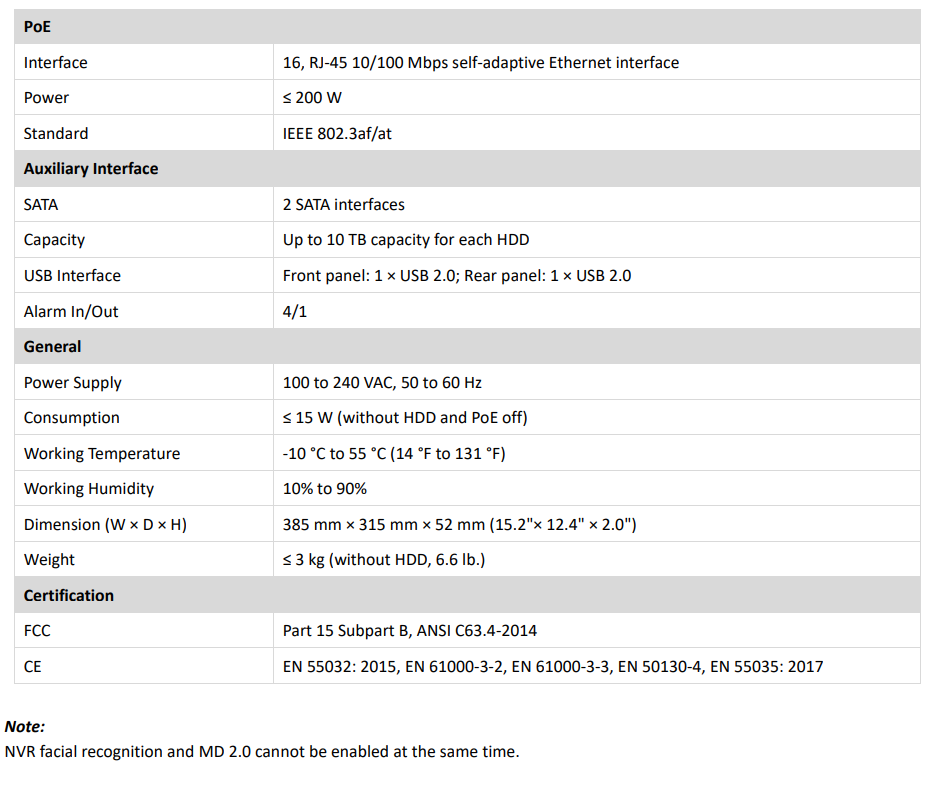Click the USB Interface row label
The image size is (930, 786).
coord(72,276)
